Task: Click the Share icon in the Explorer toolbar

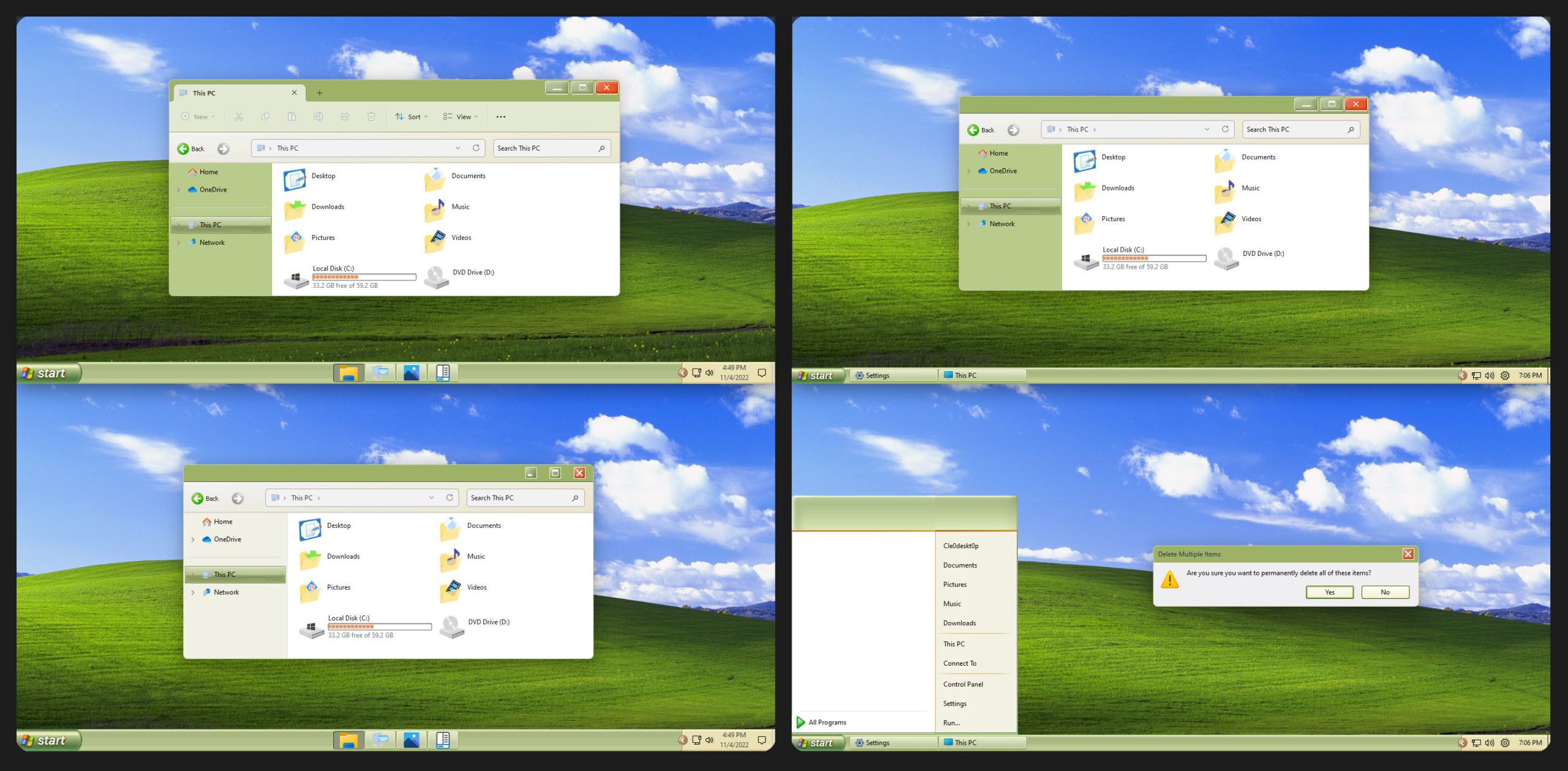Action: pos(345,116)
